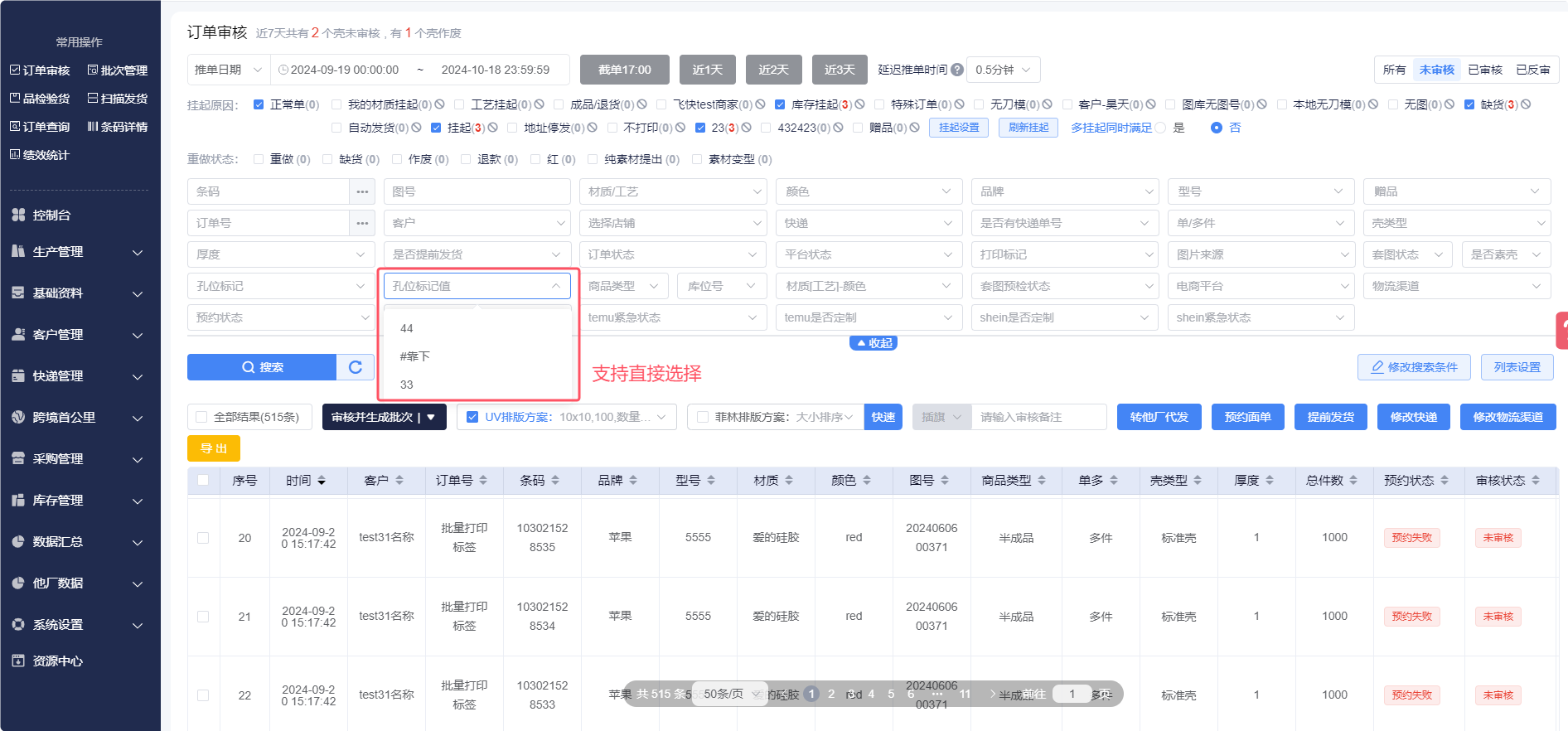Open the 订单状态 dropdown
The width and height of the screenshot is (1568, 731).
coord(674,254)
